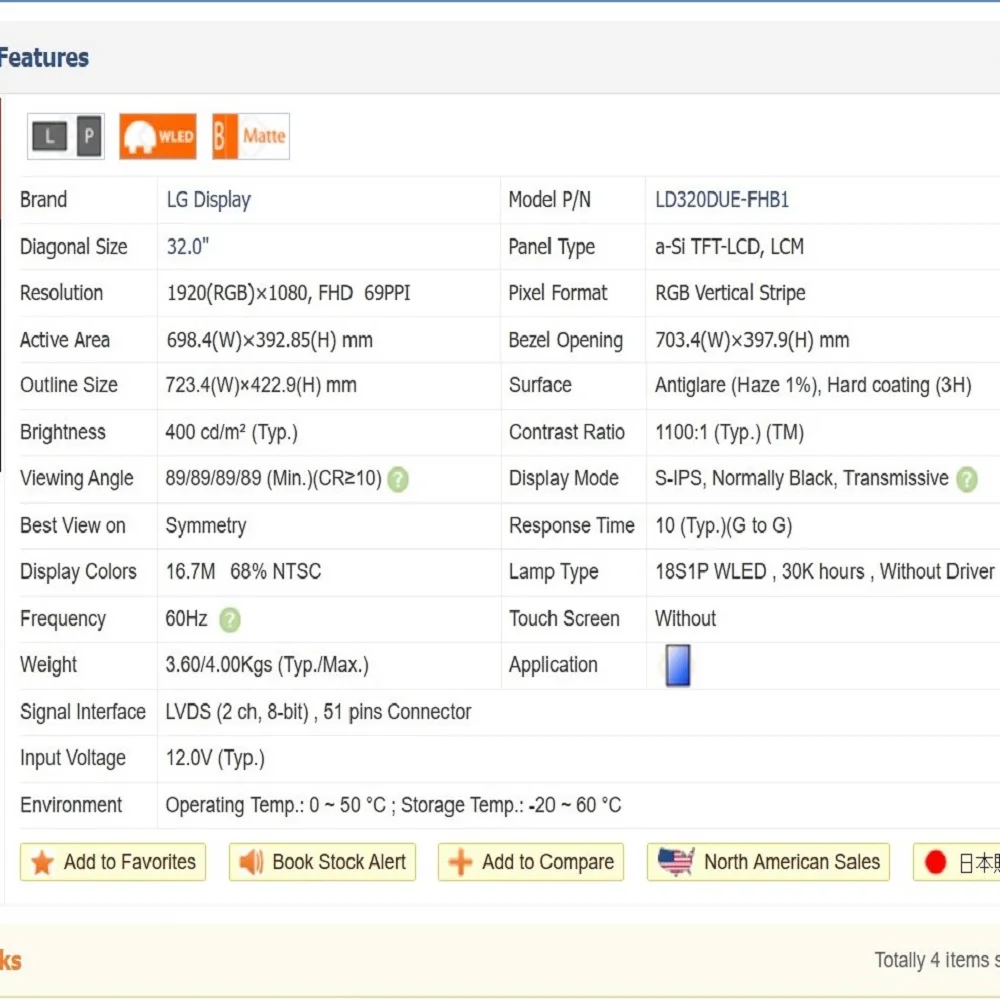
Task: Select the LVDS signal interface value
Action: [x=318, y=712]
